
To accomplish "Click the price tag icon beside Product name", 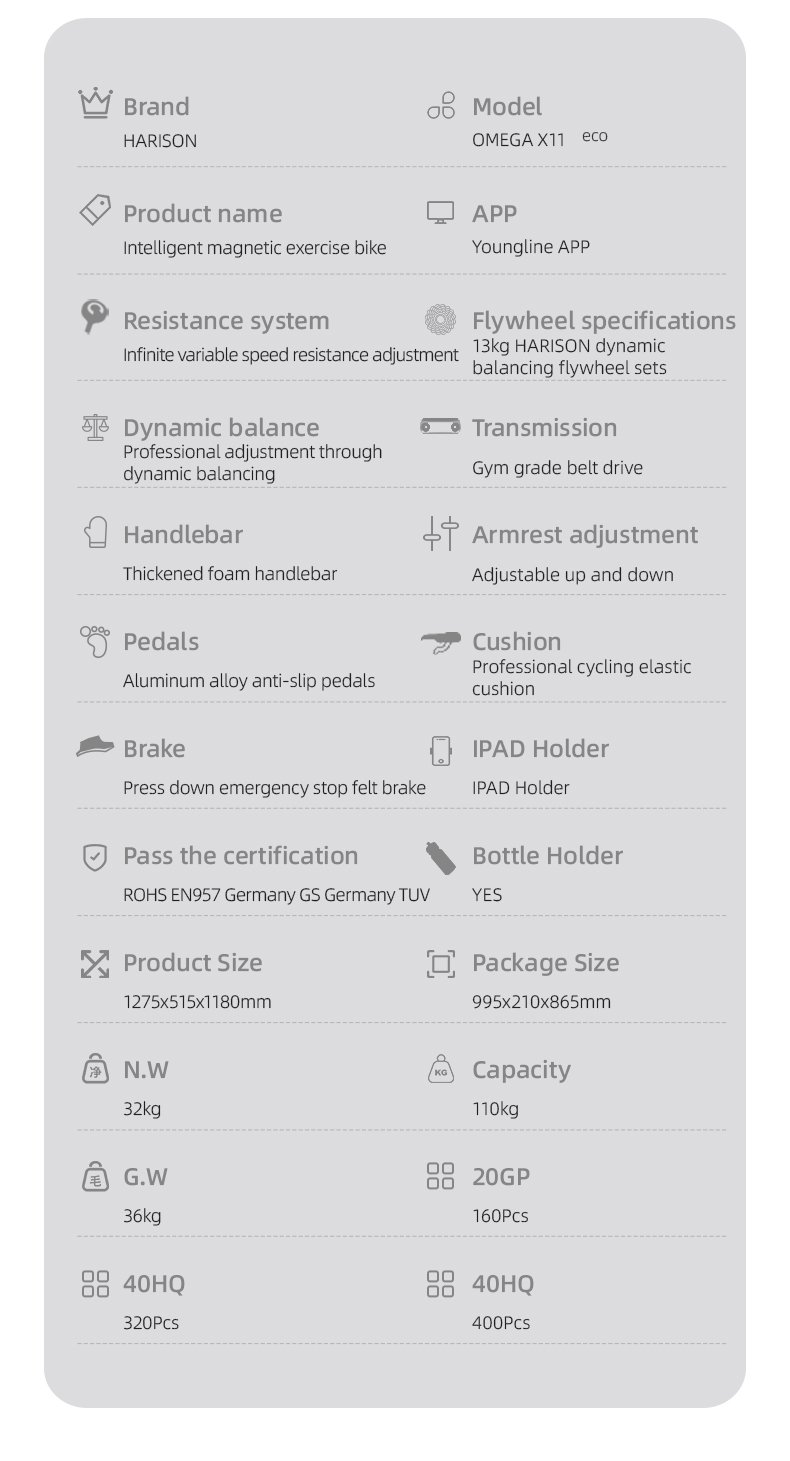I will pos(95,211).
